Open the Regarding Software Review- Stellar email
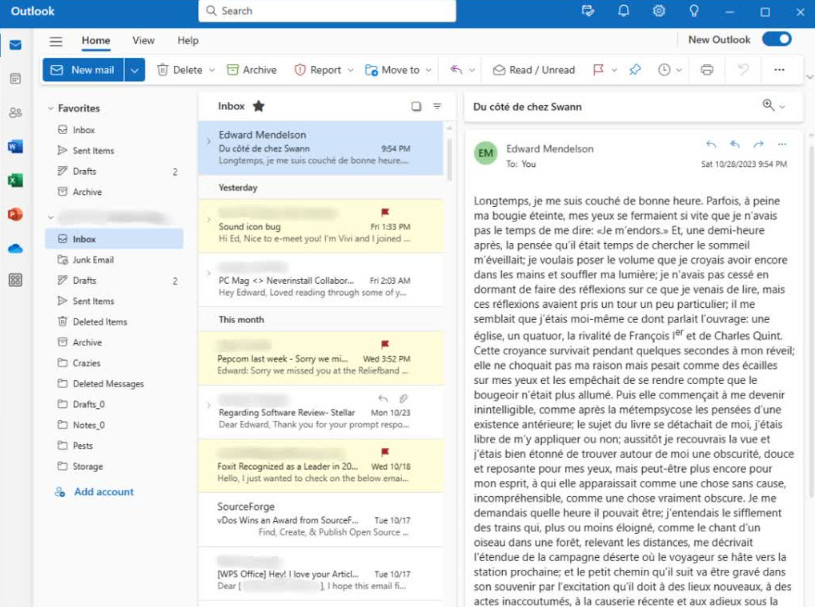Viewport: 815px width, 607px height. [x=320, y=412]
